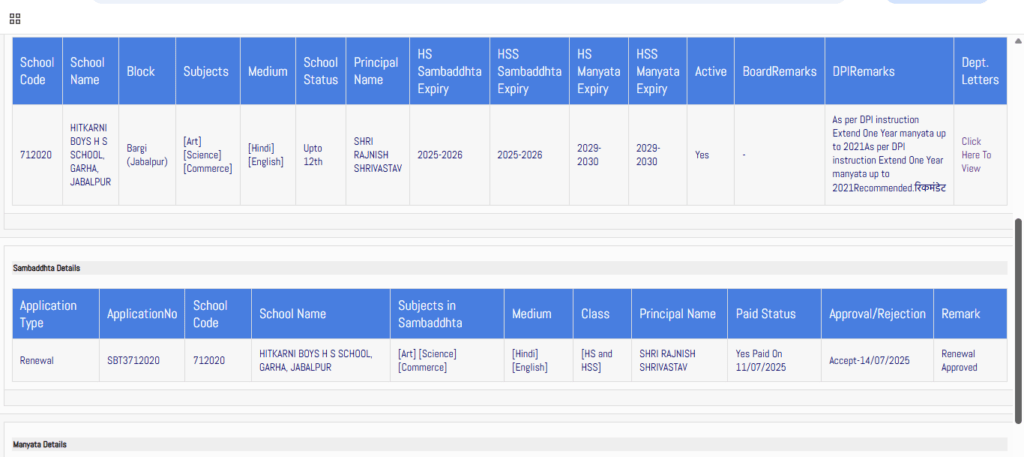
Task: Click the 'Approval/Rejection' column header
Action: (x=876, y=314)
